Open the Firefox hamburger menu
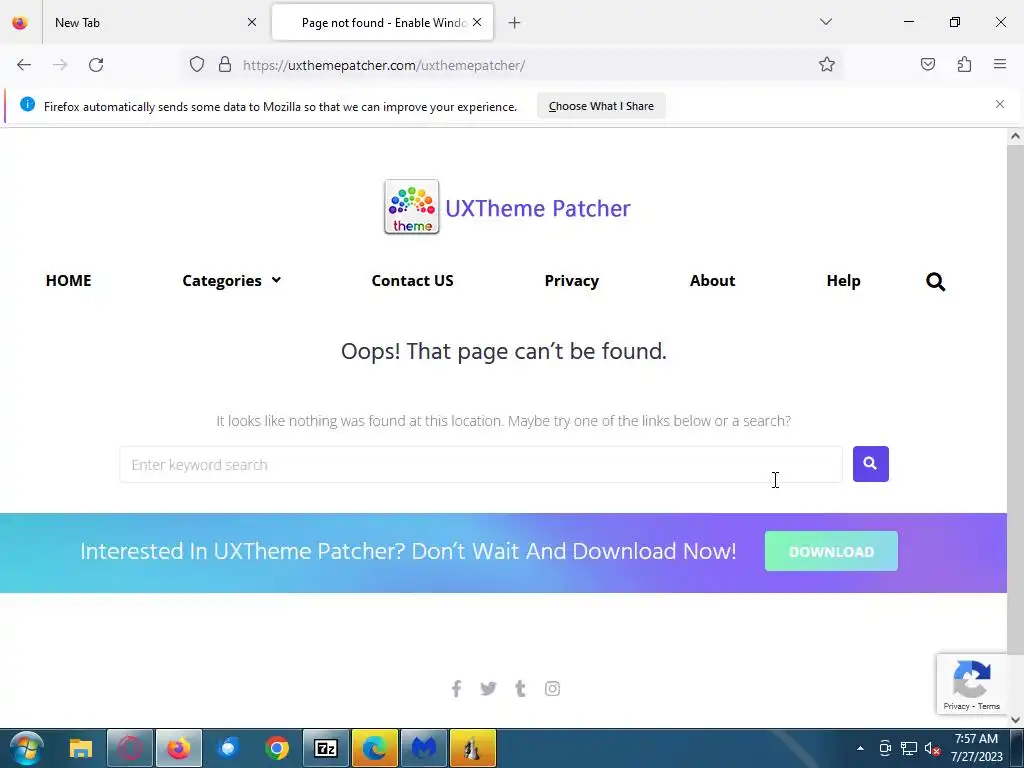 tap(1000, 64)
